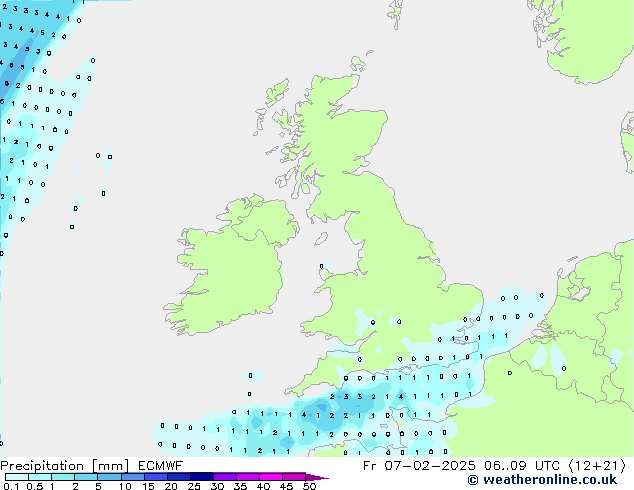Click the 10–15 mm blue legend swatch
634x490 pixels.
(133, 477)
